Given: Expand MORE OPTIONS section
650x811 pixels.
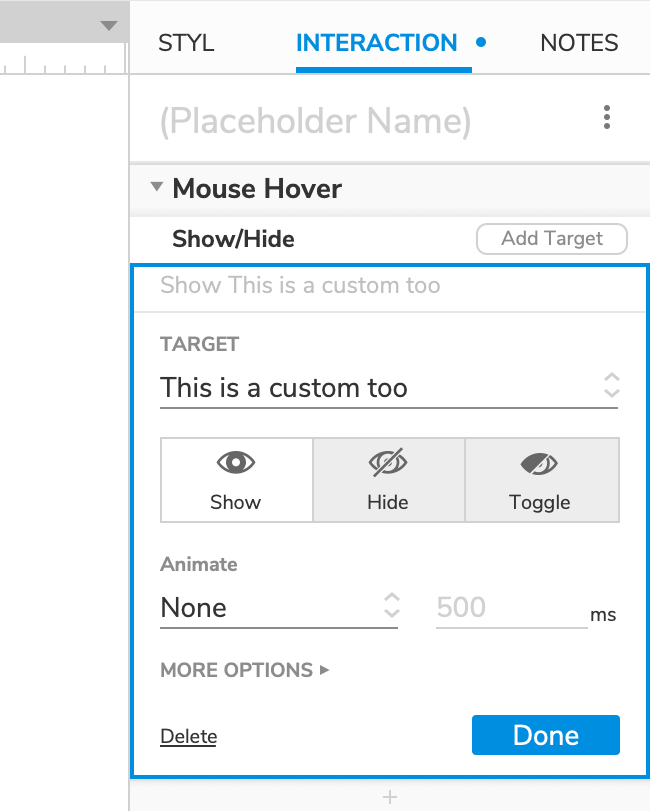Looking at the screenshot, I should click(245, 670).
